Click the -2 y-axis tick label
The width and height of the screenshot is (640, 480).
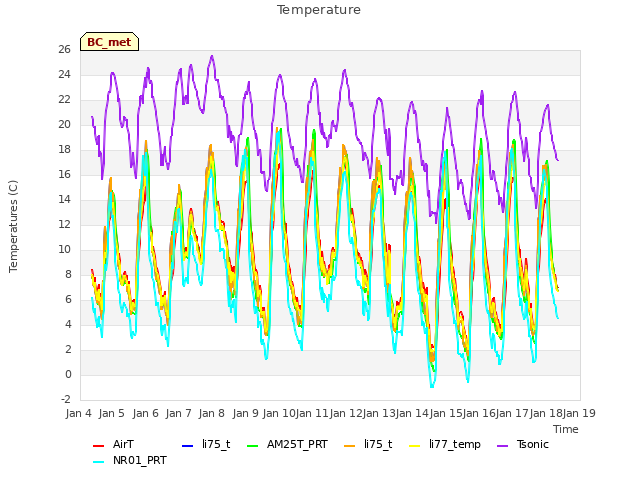pos(66,399)
